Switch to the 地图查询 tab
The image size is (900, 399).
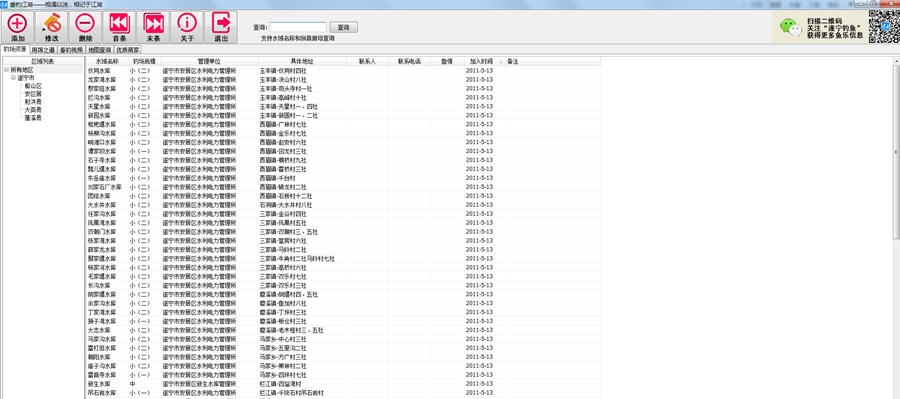pos(100,50)
